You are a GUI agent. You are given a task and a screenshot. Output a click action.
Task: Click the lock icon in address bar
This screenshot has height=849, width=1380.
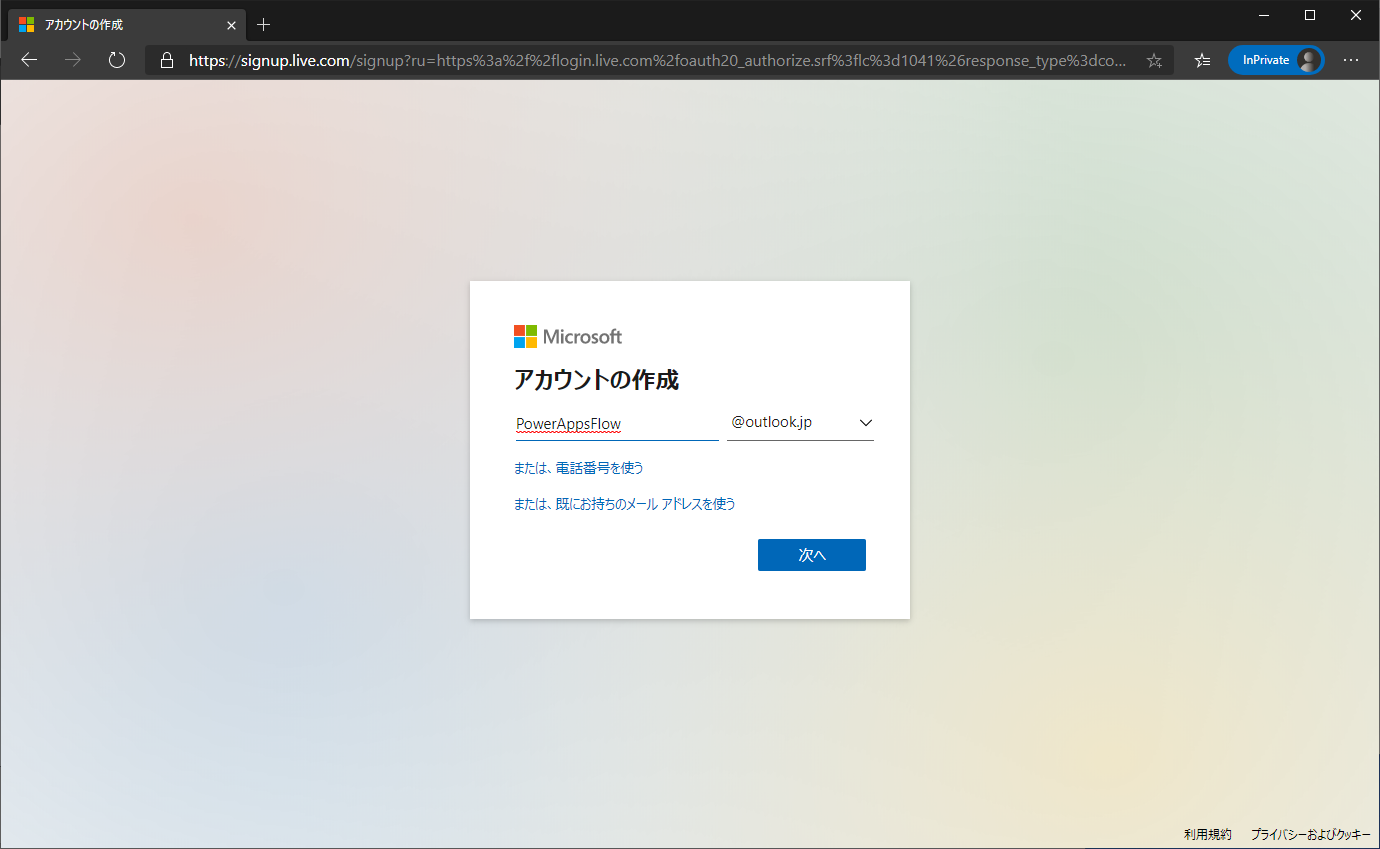[x=167, y=61]
